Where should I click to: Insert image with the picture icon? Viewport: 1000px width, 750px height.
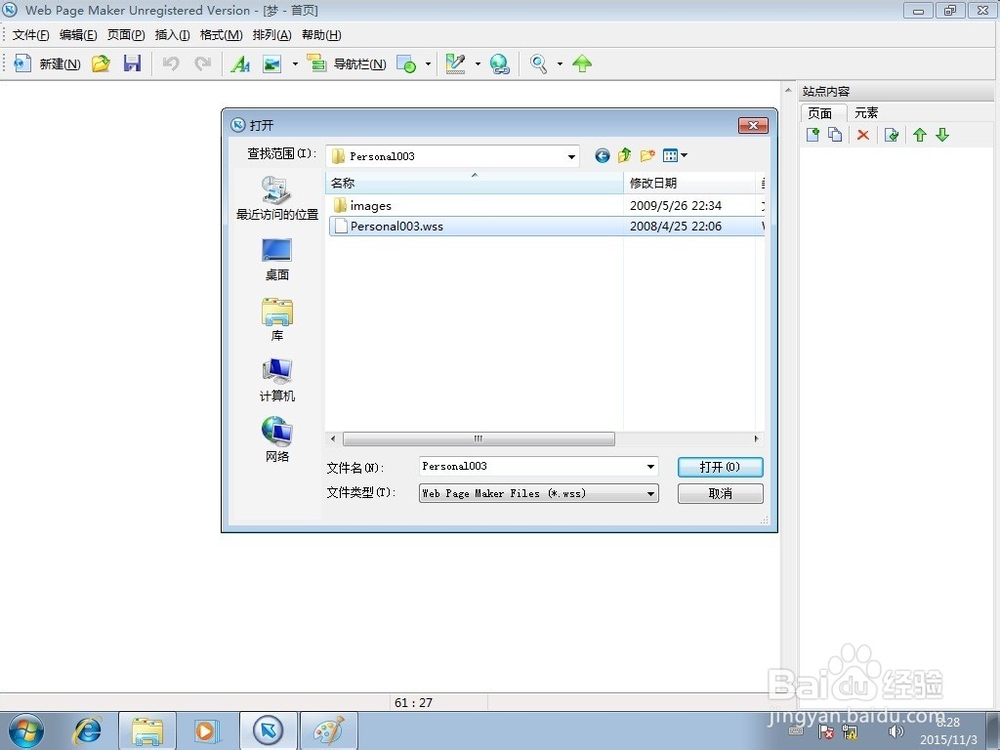point(272,63)
